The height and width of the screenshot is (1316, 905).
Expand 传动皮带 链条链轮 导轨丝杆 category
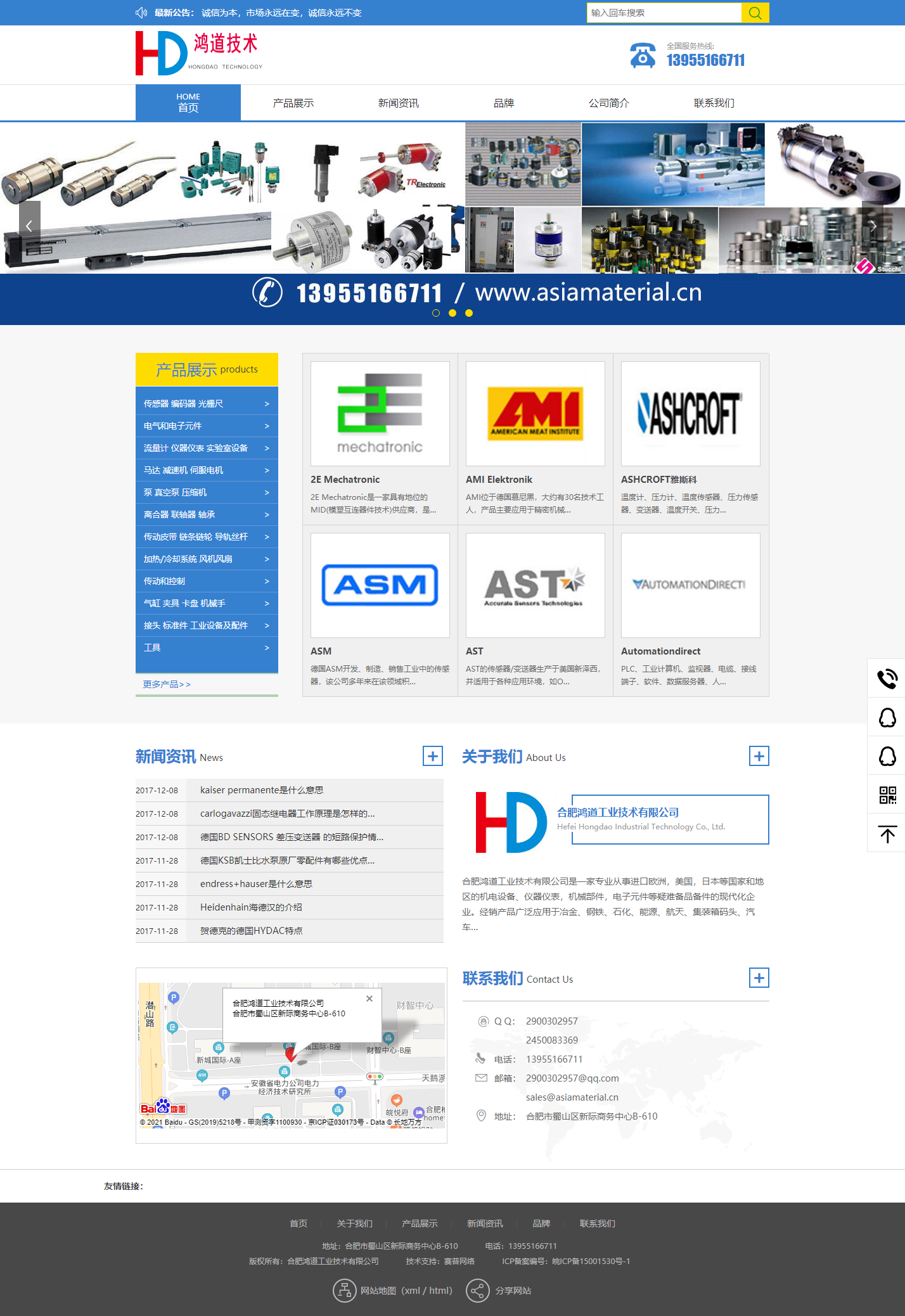[x=207, y=537]
